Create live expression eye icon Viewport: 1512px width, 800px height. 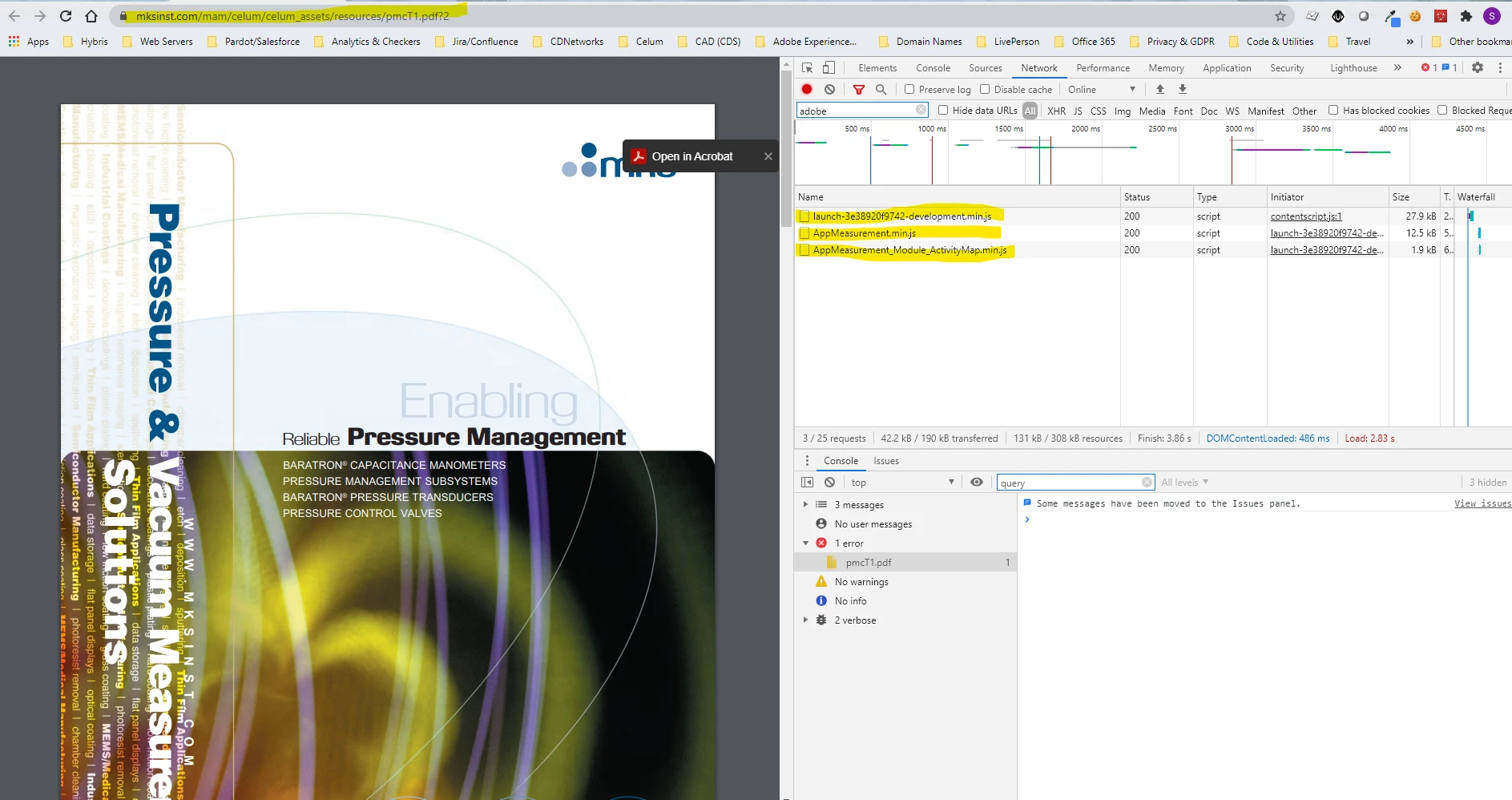click(x=976, y=482)
